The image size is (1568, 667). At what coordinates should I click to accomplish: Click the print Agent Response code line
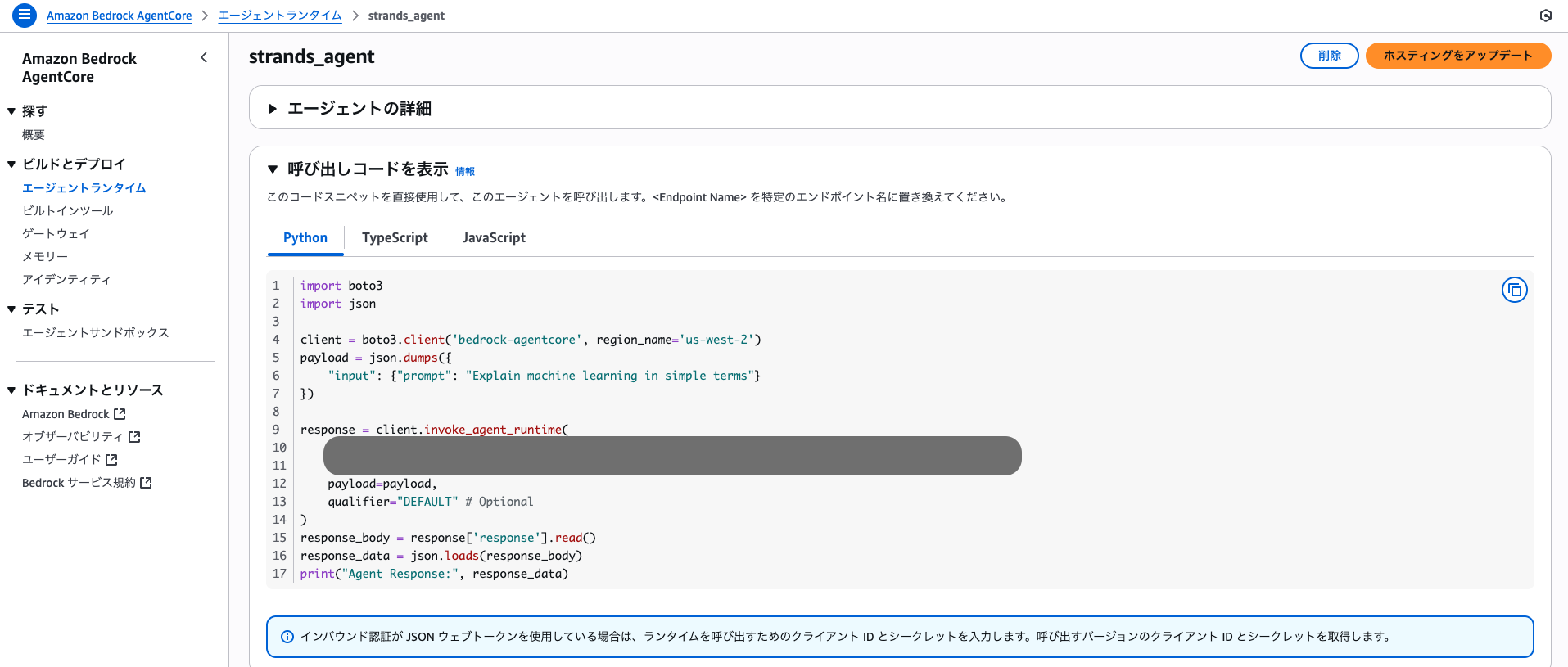click(434, 574)
